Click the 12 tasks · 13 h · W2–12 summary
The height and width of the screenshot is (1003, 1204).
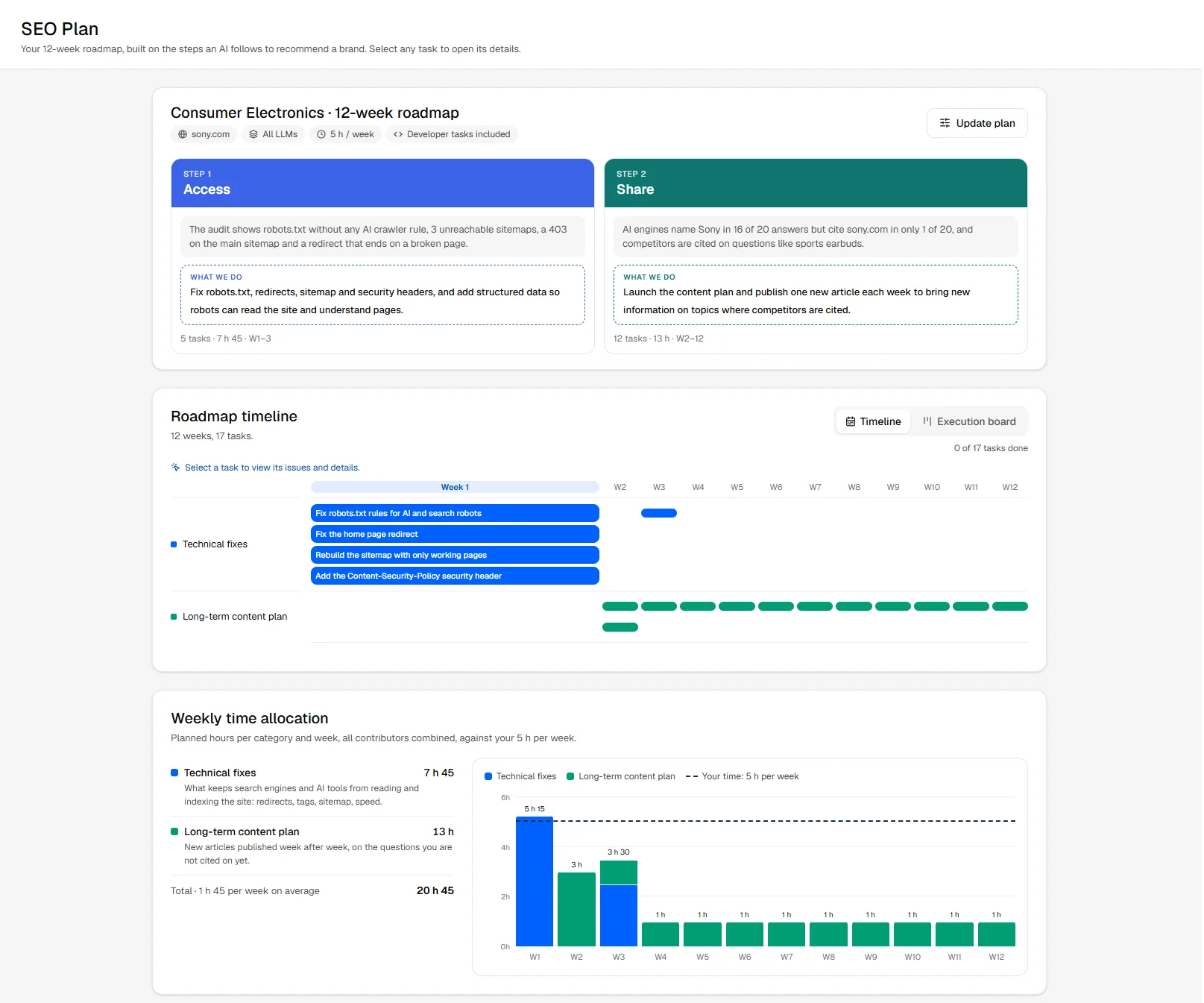tap(658, 339)
